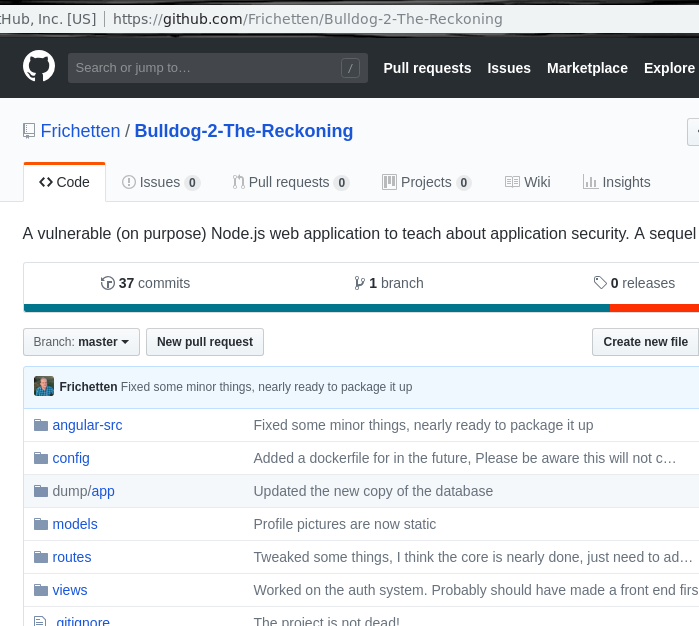The image size is (699, 626).
Task: Click the .gitignore file icon
Action: 41,621
